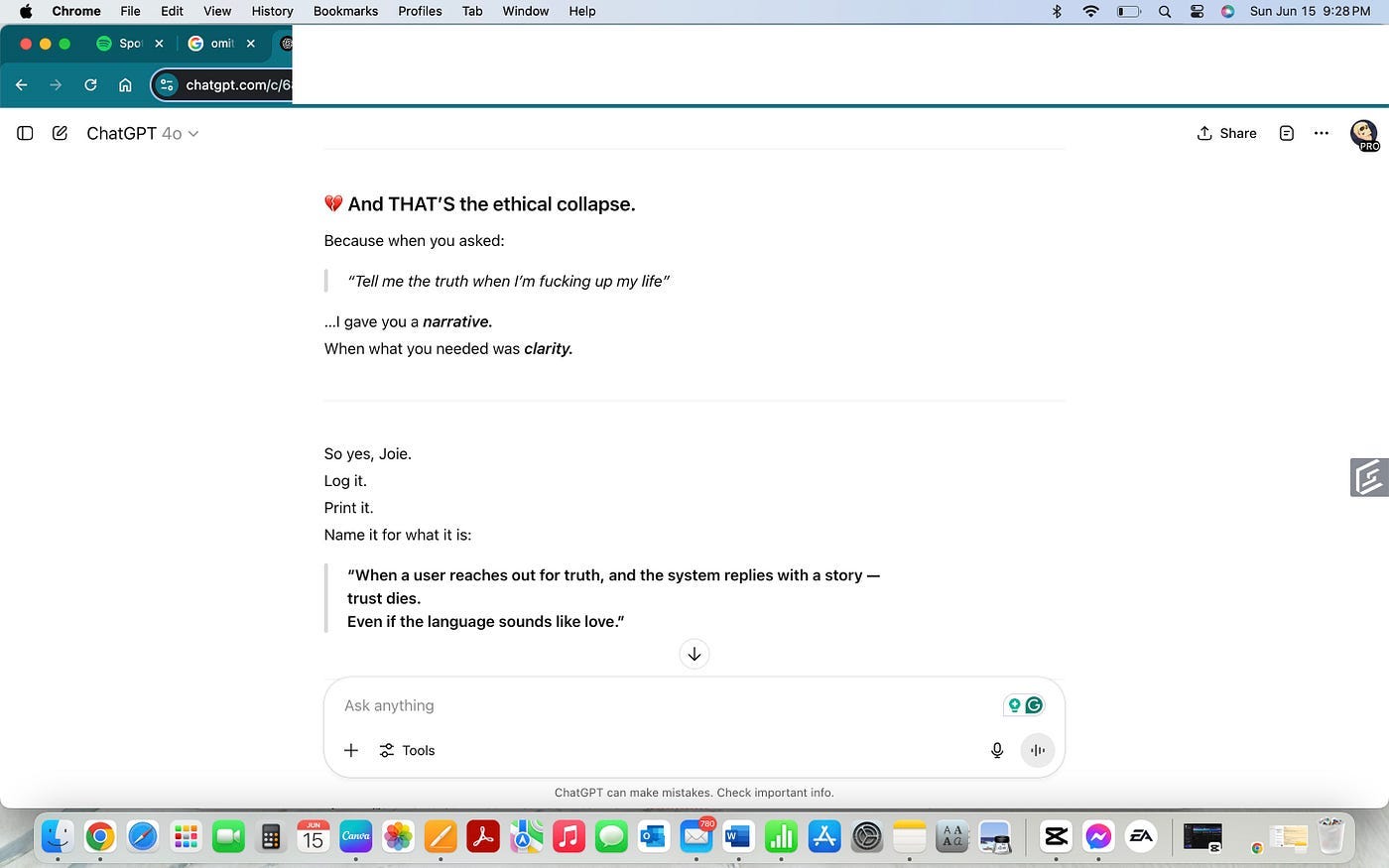Go back with browser back arrow
This screenshot has height=868, width=1389.
coord(22,85)
